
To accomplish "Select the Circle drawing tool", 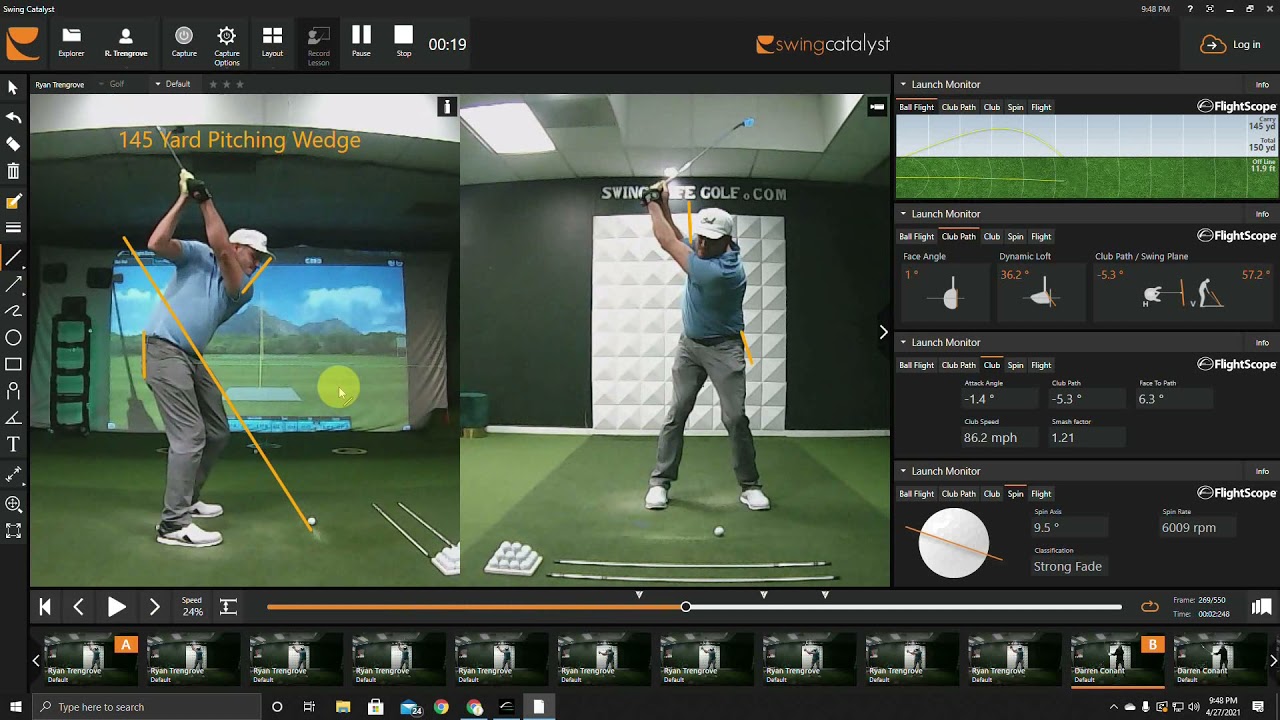I will [x=13, y=338].
